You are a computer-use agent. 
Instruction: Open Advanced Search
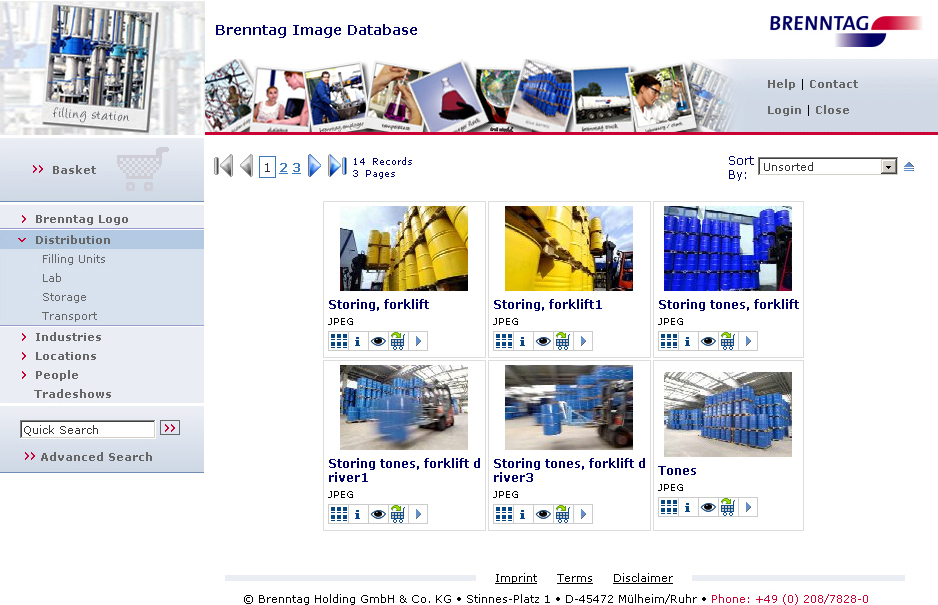click(96, 457)
